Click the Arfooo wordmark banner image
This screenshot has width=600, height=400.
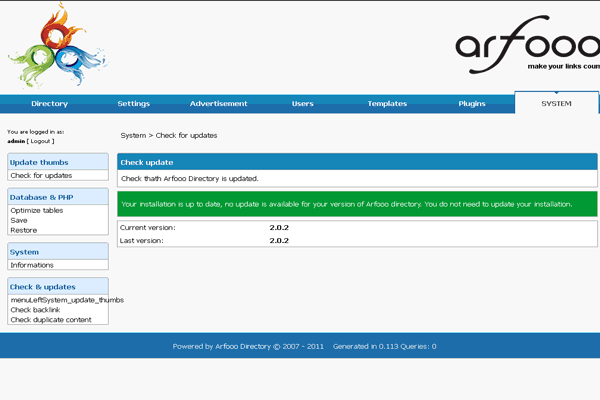coord(527,46)
